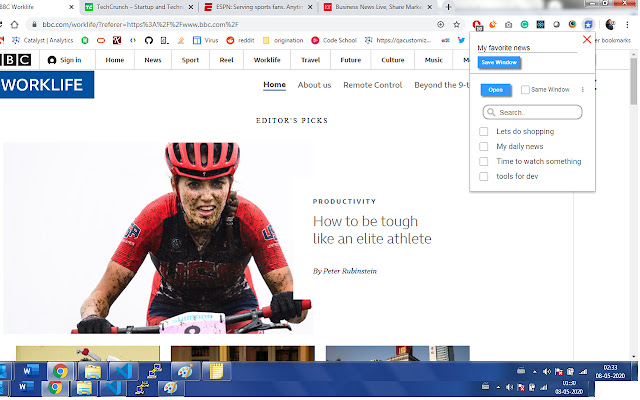Toggle the highlighted blue tab-saver extension icon

588,24
